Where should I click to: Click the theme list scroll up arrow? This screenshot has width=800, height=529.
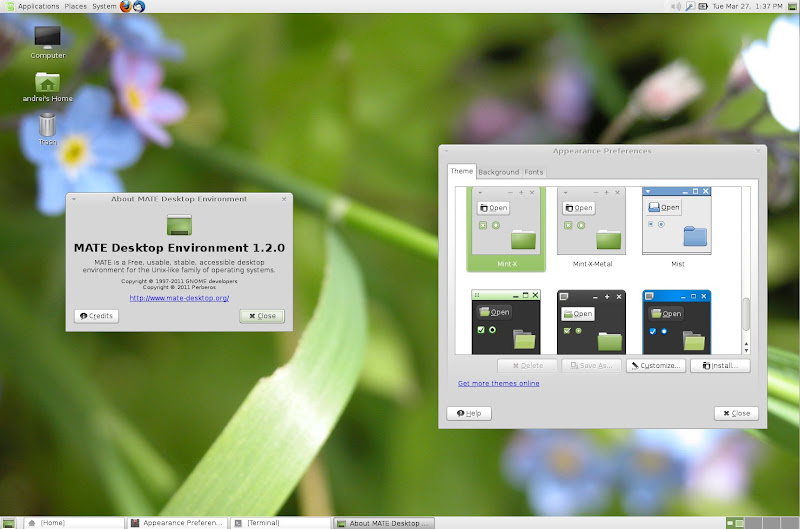pos(746,344)
